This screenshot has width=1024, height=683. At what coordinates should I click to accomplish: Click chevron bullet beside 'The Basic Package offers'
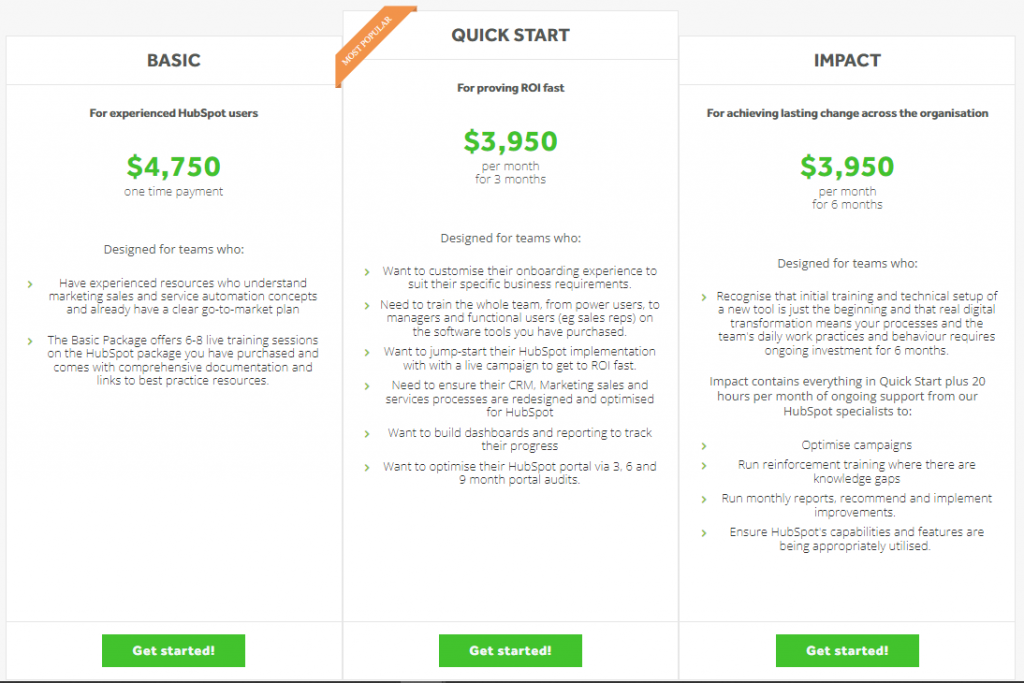point(30,341)
